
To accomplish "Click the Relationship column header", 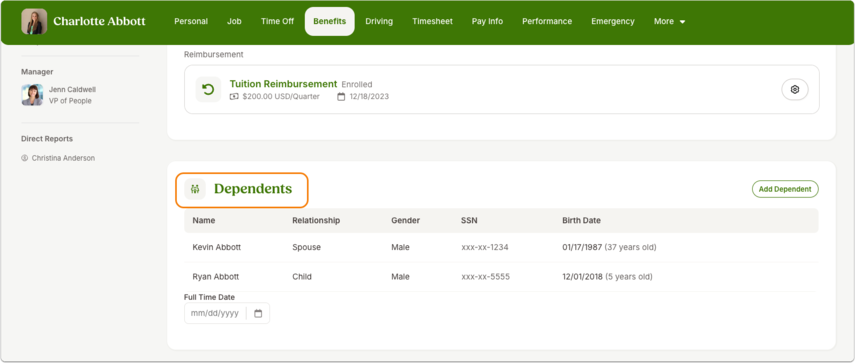I will pyautogui.click(x=316, y=221).
